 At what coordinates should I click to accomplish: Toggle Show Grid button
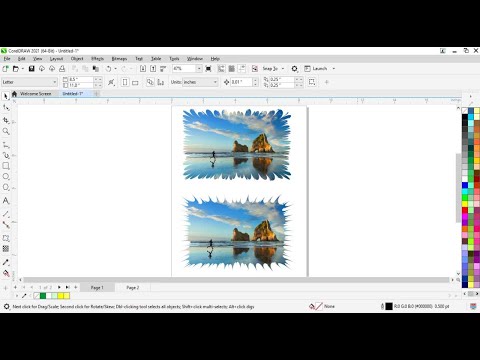(x=231, y=69)
